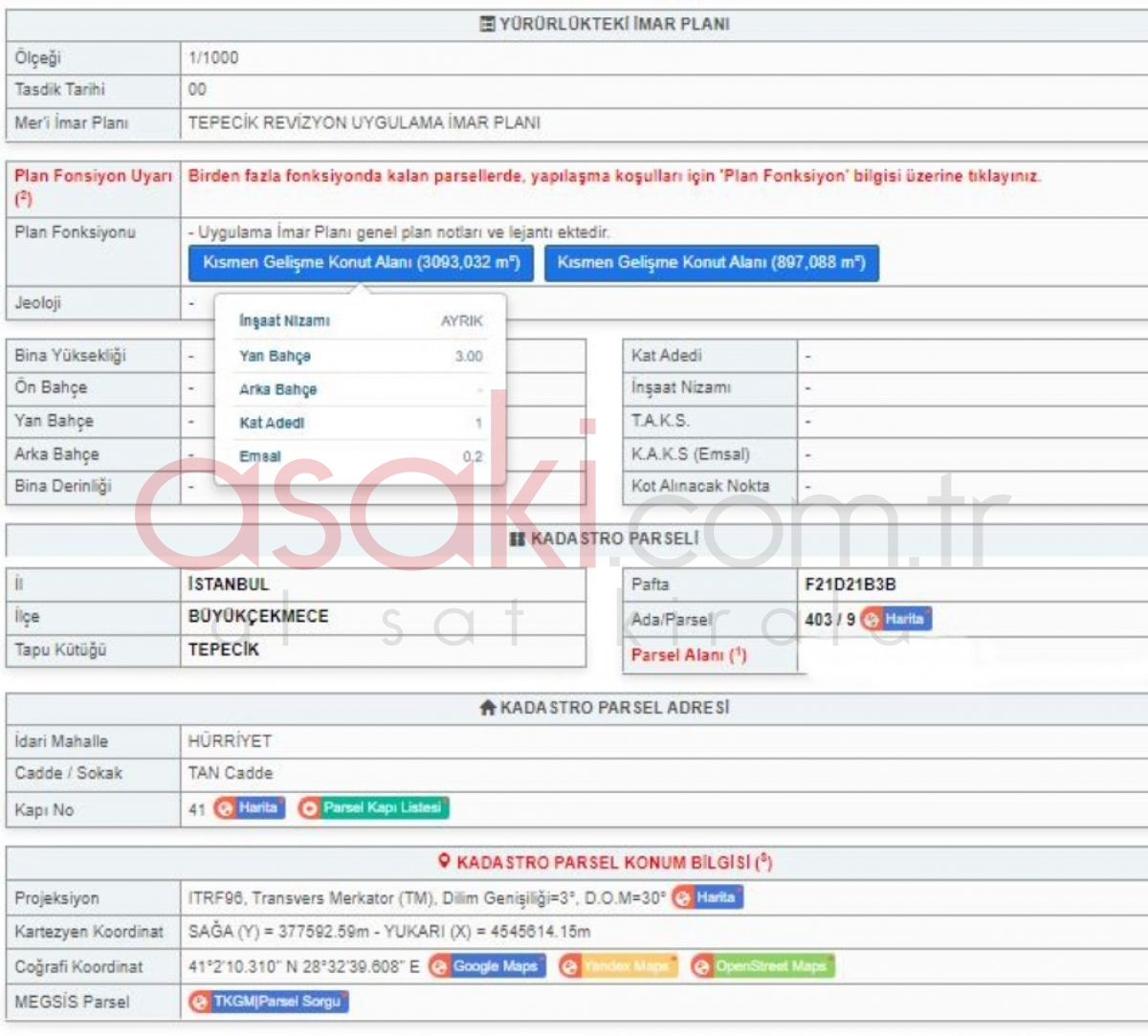The image size is (1148, 1036).
Task: Click the Google Maps icon button
Action: (487, 966)
